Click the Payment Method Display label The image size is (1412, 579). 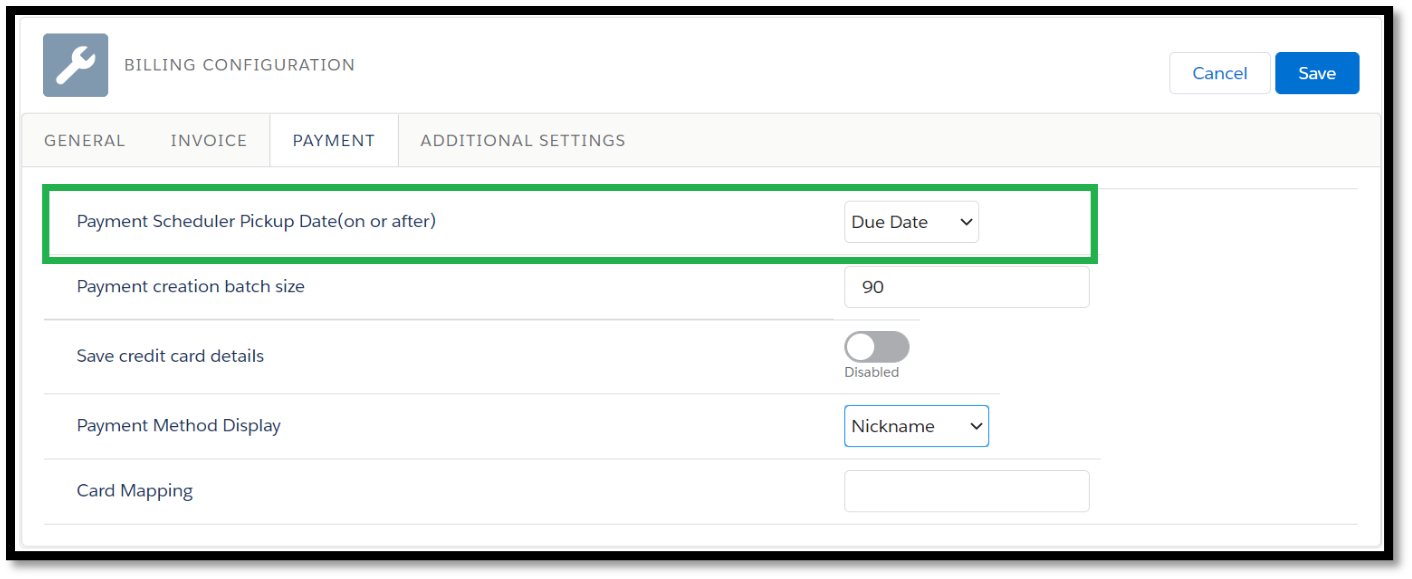pos(178,425)
